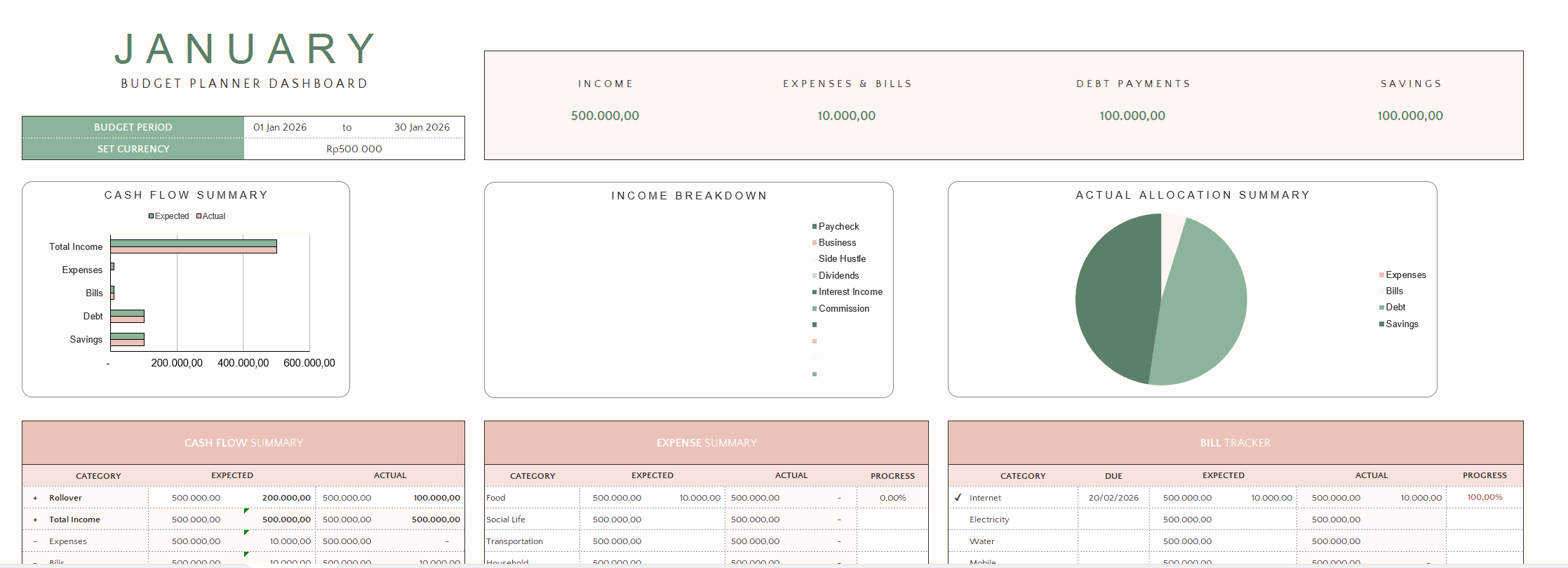
Task: Mark the Electricity bill as paid
Action: pyautogui.click(x=958, y=520)
